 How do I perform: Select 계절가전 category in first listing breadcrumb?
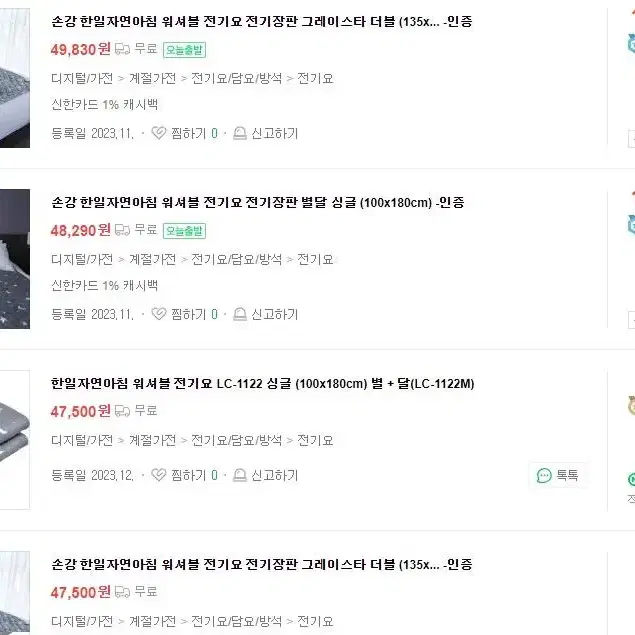[153, 78]
